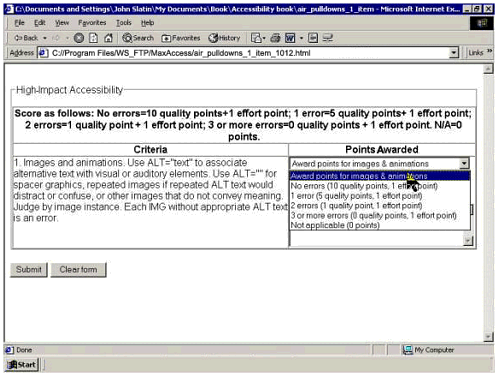
Task: Click the text area scroll down arrow
Action: [468, 240]
